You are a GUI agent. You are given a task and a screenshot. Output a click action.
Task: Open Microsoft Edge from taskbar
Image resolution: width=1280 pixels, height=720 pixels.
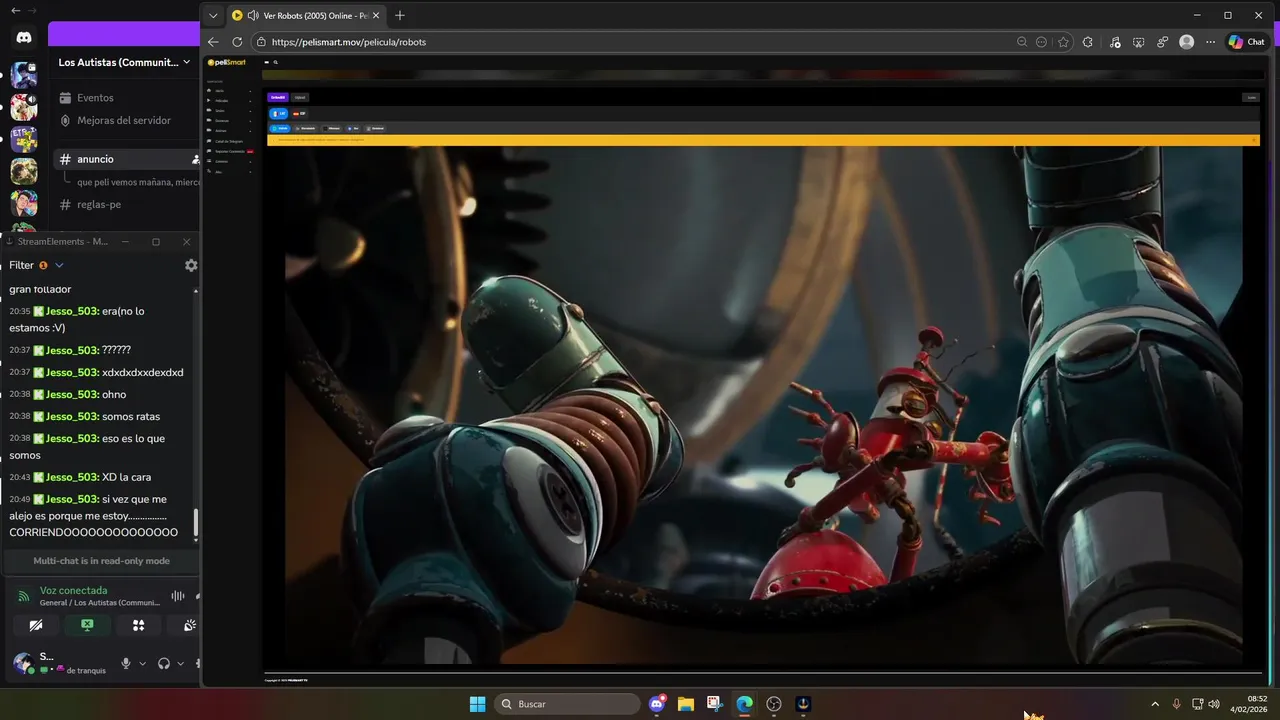click(x=744, y=704)
